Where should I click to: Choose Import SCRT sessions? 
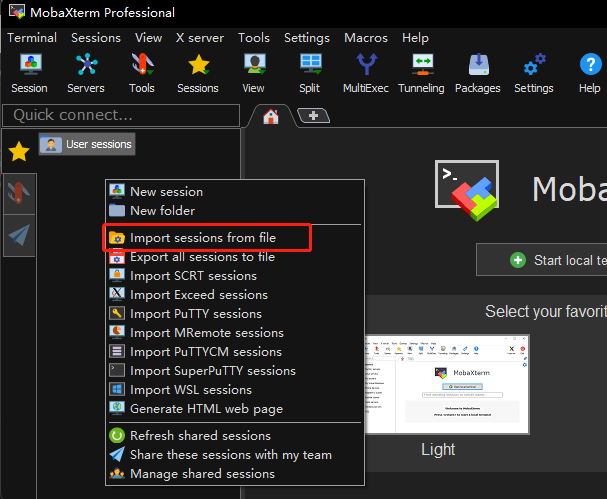tap(235, 276)
